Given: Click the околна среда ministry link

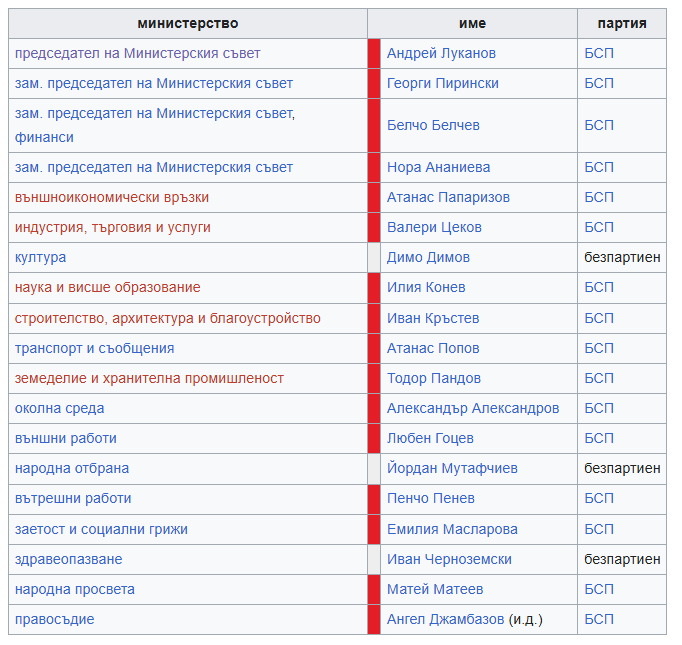Looking at the screenshot, I should (x=60, y=408).
